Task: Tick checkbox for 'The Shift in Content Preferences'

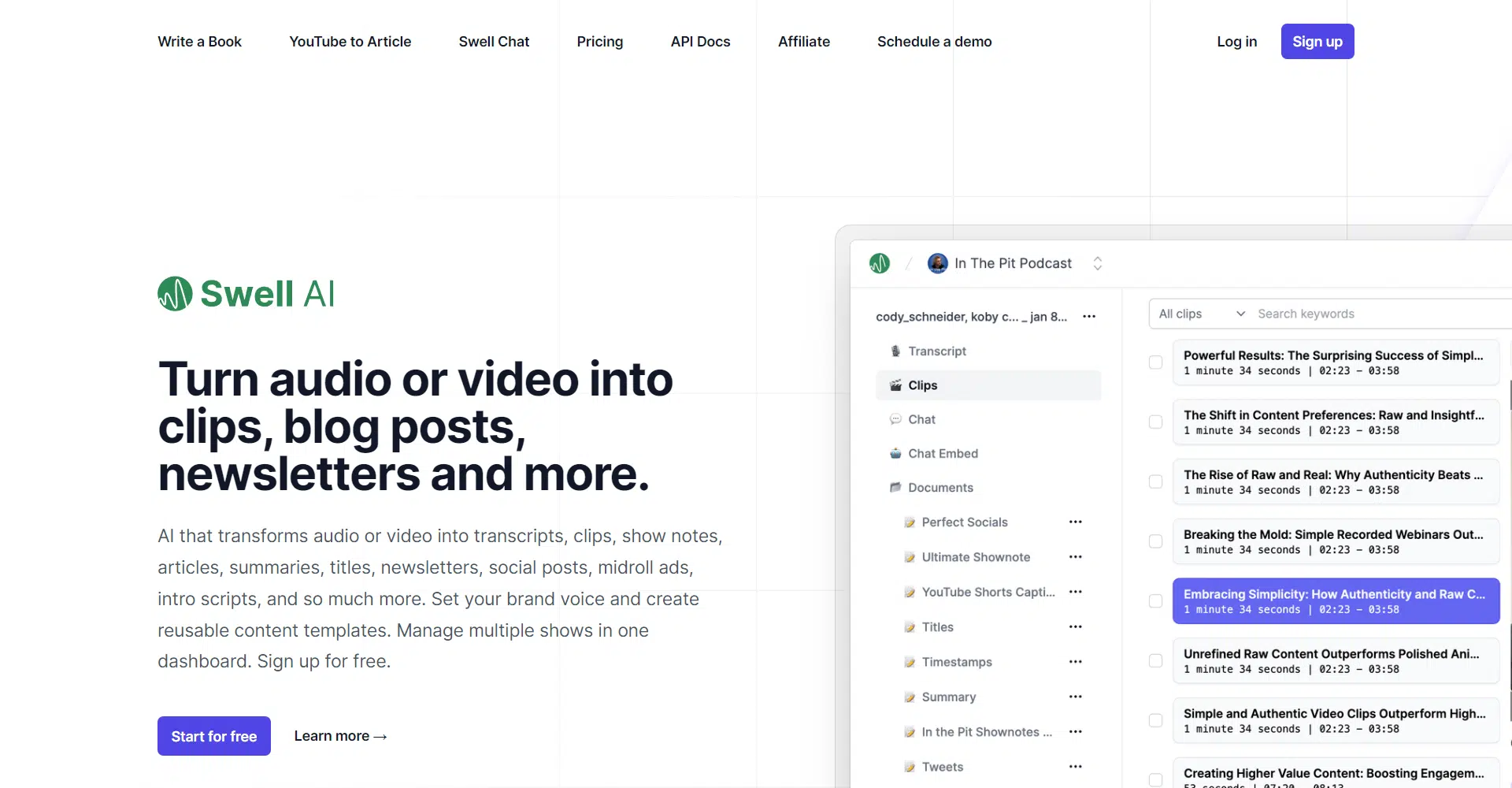Action: [x=1155, y=422]
